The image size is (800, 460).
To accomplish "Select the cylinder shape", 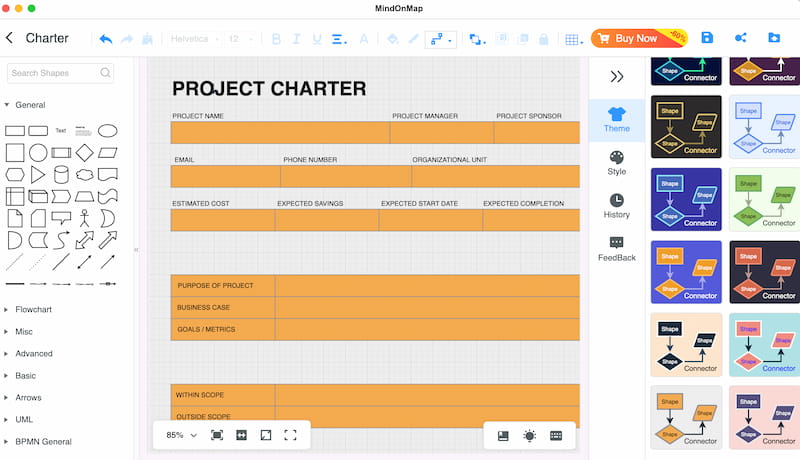I will pyautogui.click(x=61, y=174).
